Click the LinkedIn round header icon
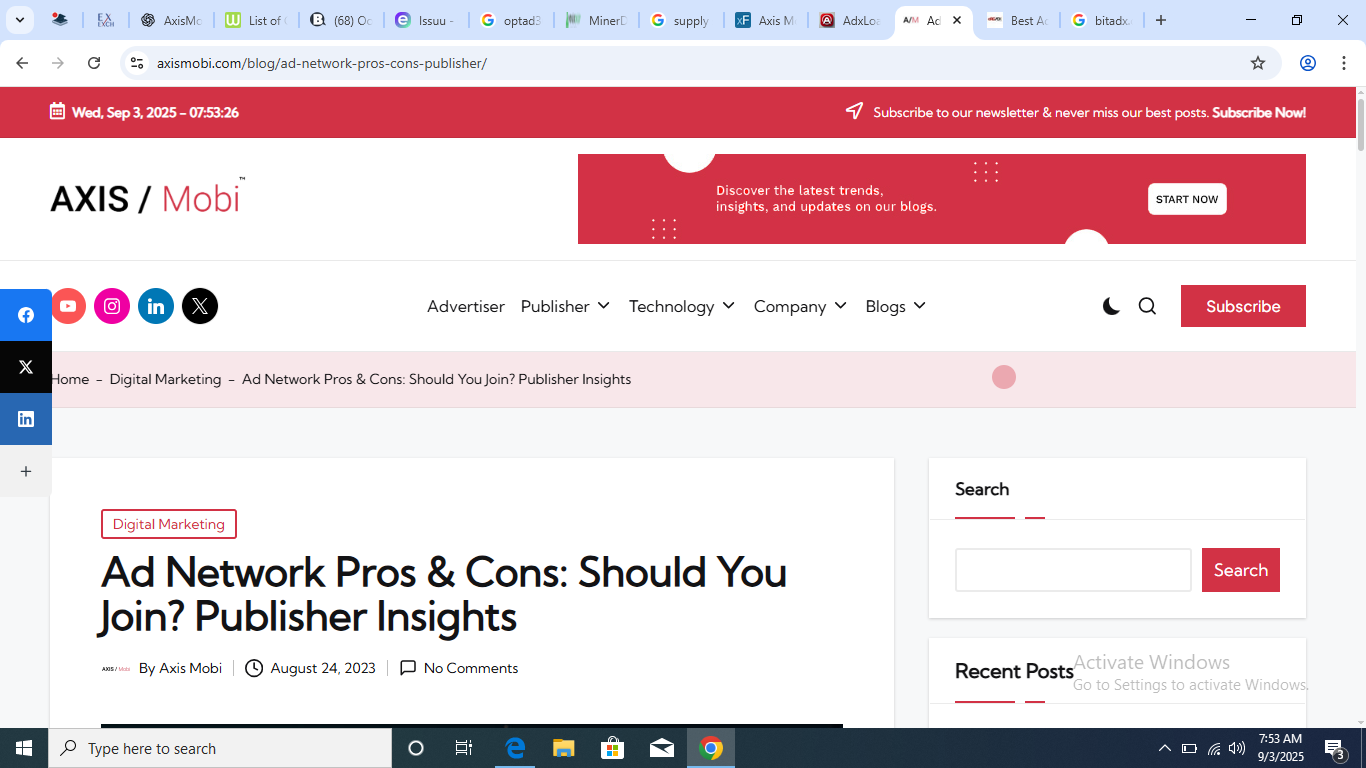1366x768 pixels. click(156, 306)
